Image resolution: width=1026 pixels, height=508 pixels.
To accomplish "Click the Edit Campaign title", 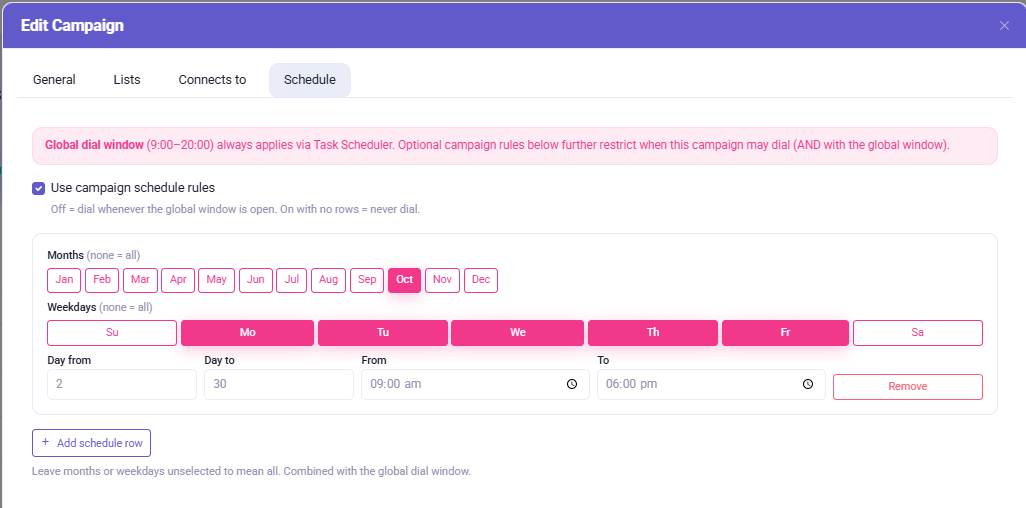I will [72, 26].
